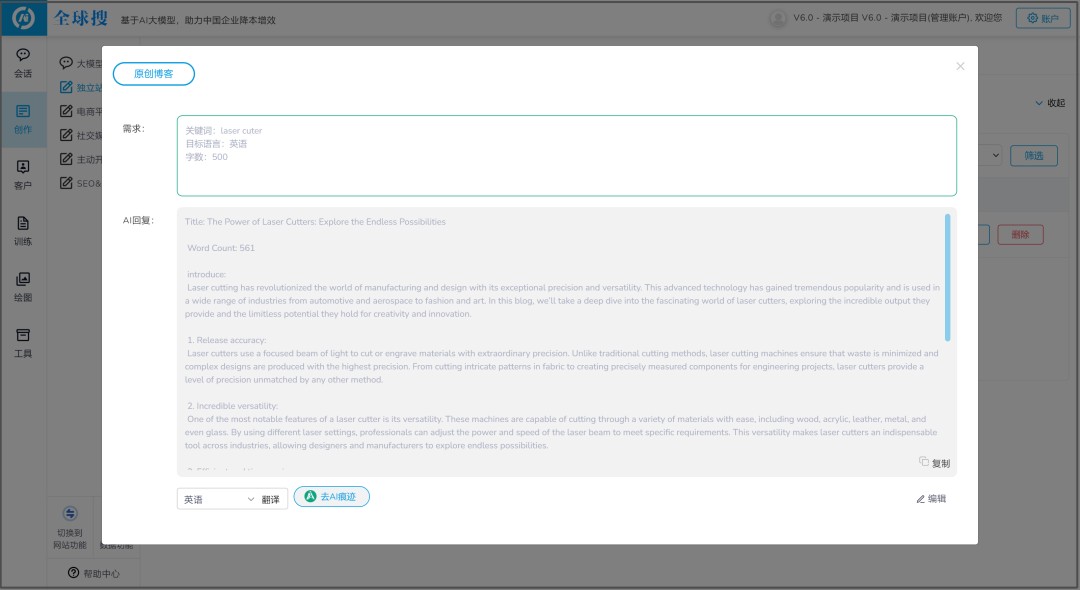
Task: Click the '2. Incredible versatility:' heading
Action: pos(233,405)
